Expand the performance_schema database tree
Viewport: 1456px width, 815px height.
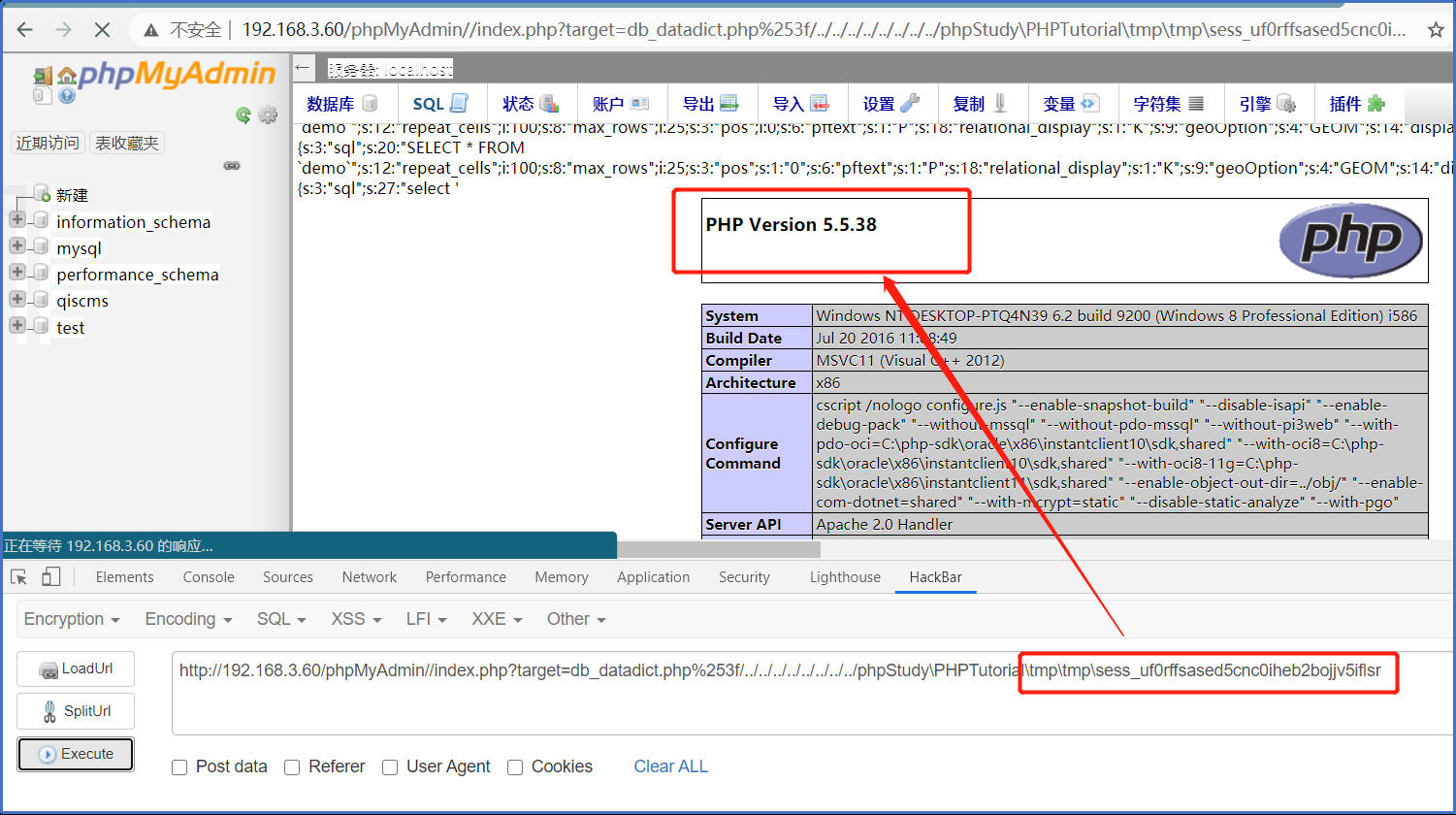pyautogui.click(x=17, y=274)
